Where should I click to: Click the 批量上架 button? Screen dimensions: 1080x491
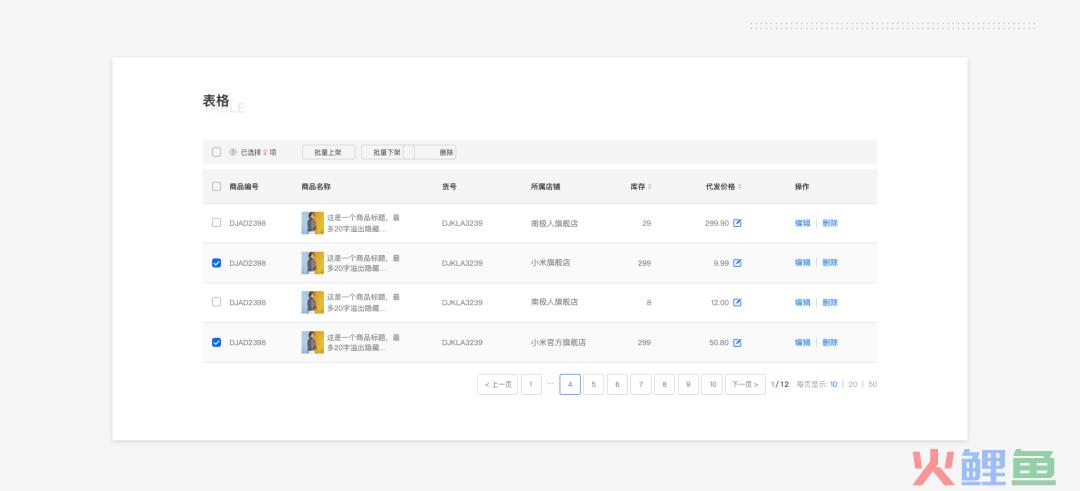(x=328, y=153)
